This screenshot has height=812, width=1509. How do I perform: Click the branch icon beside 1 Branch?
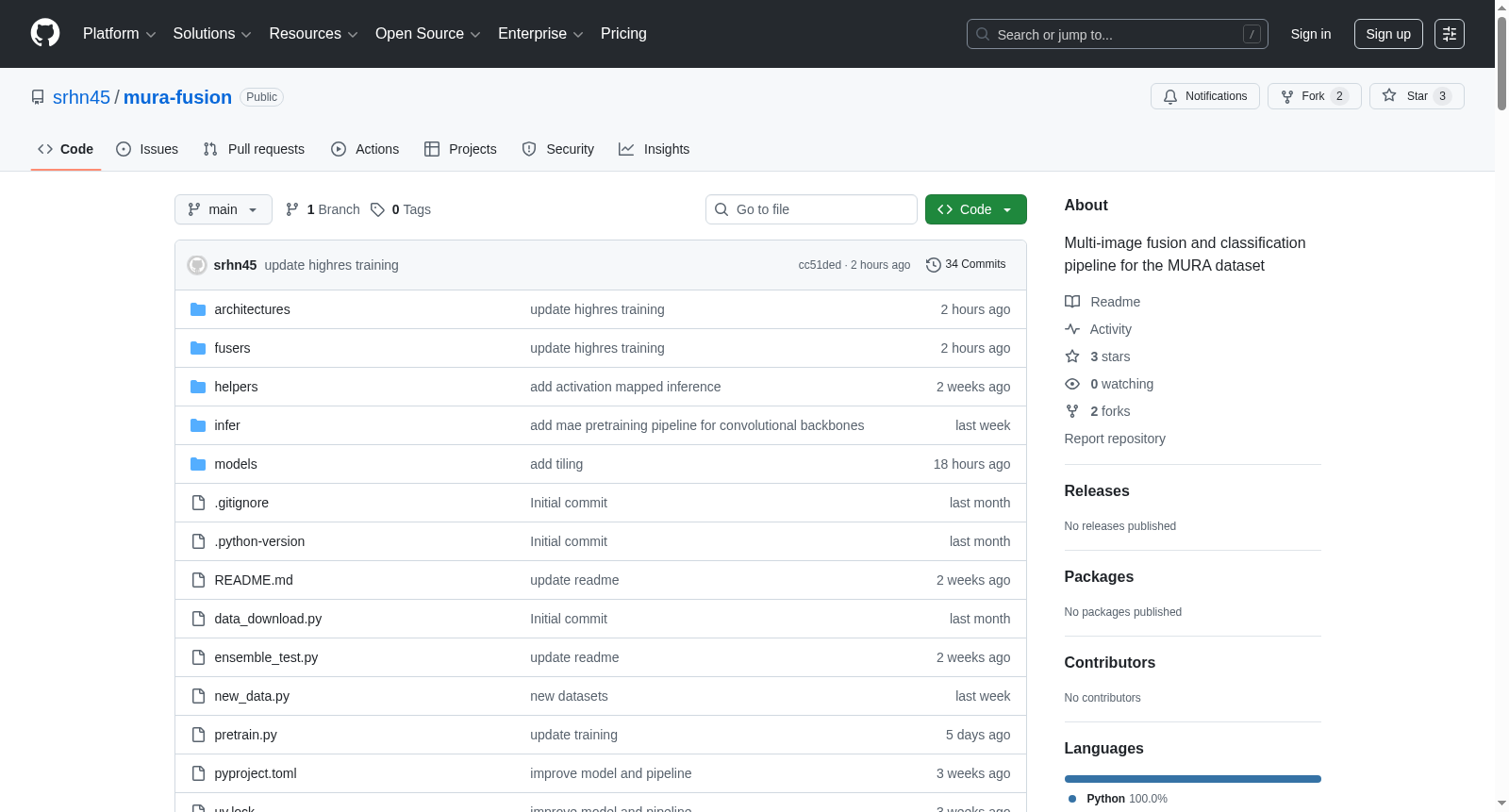coord(292,209)
